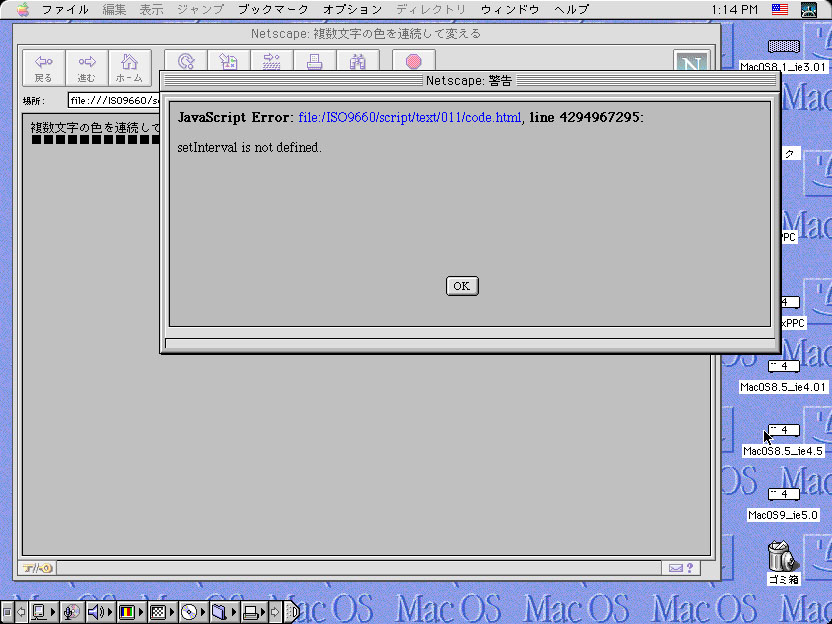Open the monitor resolution control strip module
The height and width of the screenshot is (624, 832).
point(162,612)
